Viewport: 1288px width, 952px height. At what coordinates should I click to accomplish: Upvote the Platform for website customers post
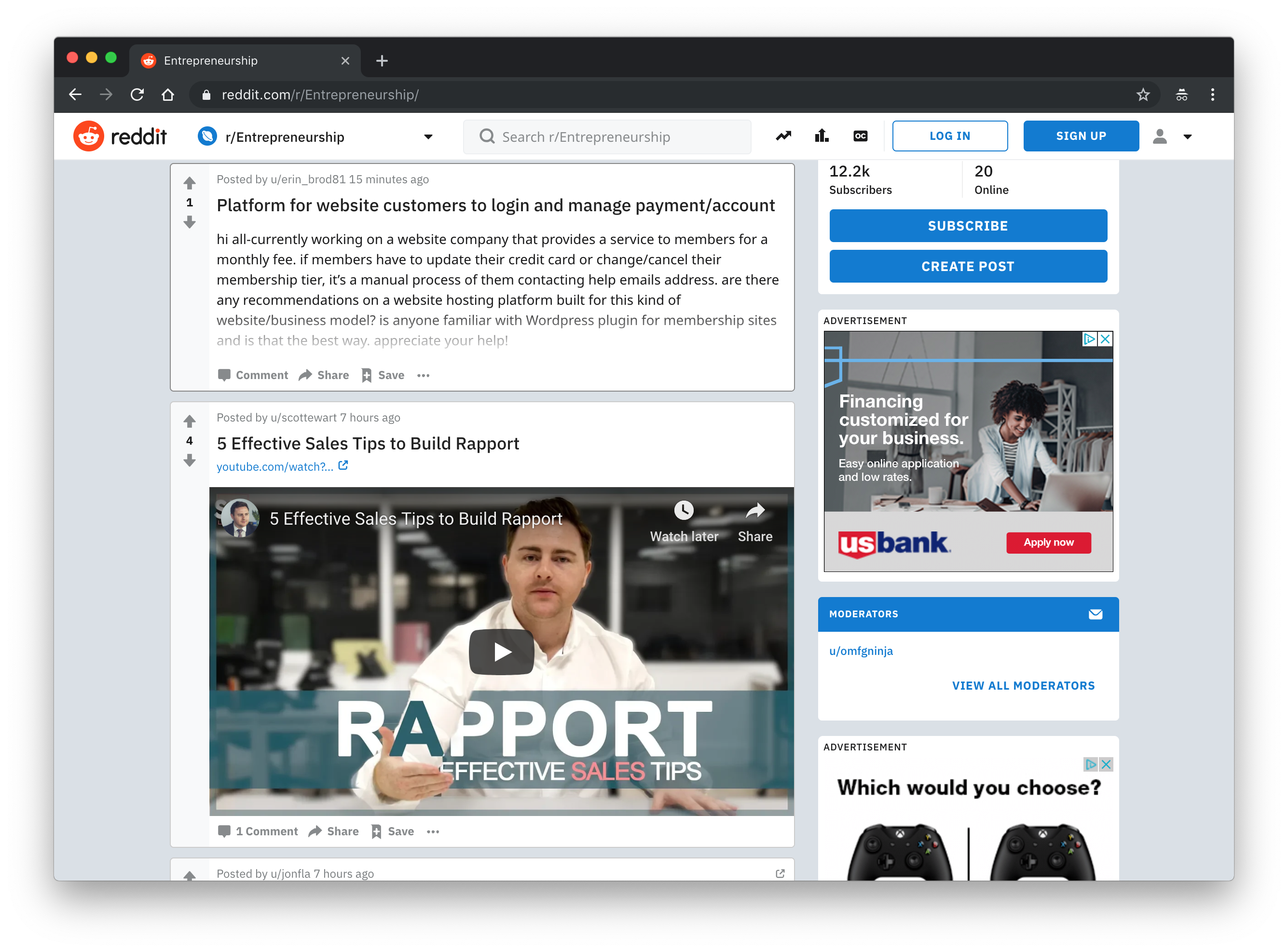pos(190,183)
